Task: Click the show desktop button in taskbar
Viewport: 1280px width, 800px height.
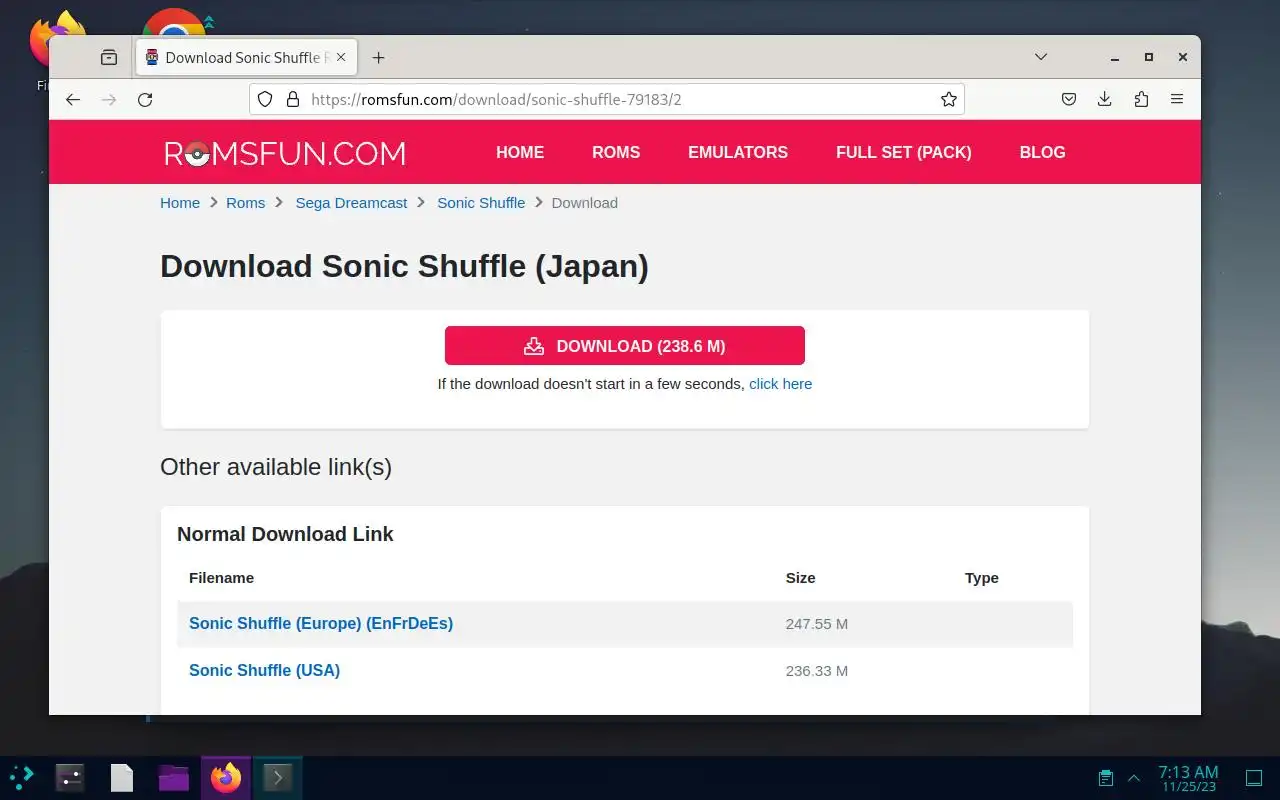Action: 1254,777
